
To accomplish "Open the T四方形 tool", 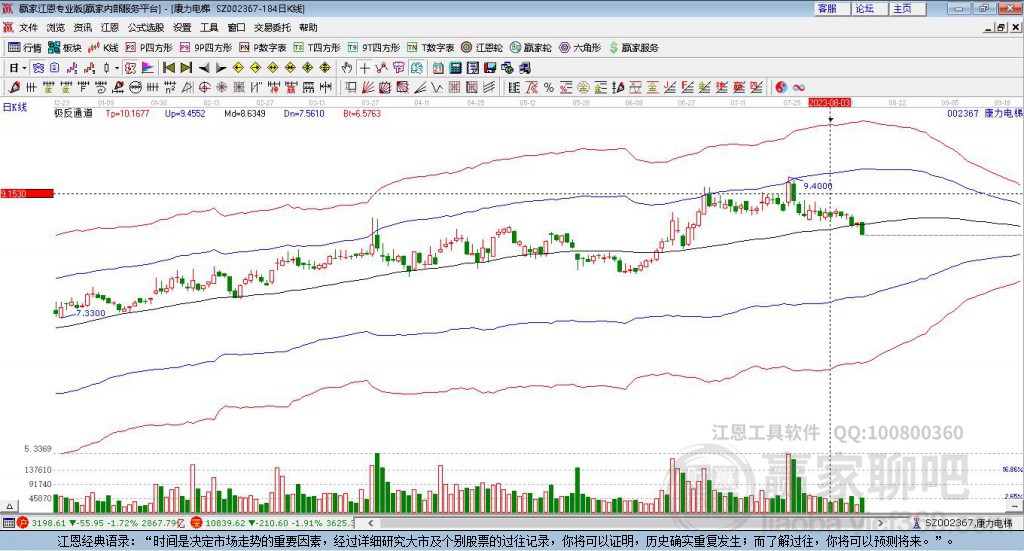I will click(317, 48).
